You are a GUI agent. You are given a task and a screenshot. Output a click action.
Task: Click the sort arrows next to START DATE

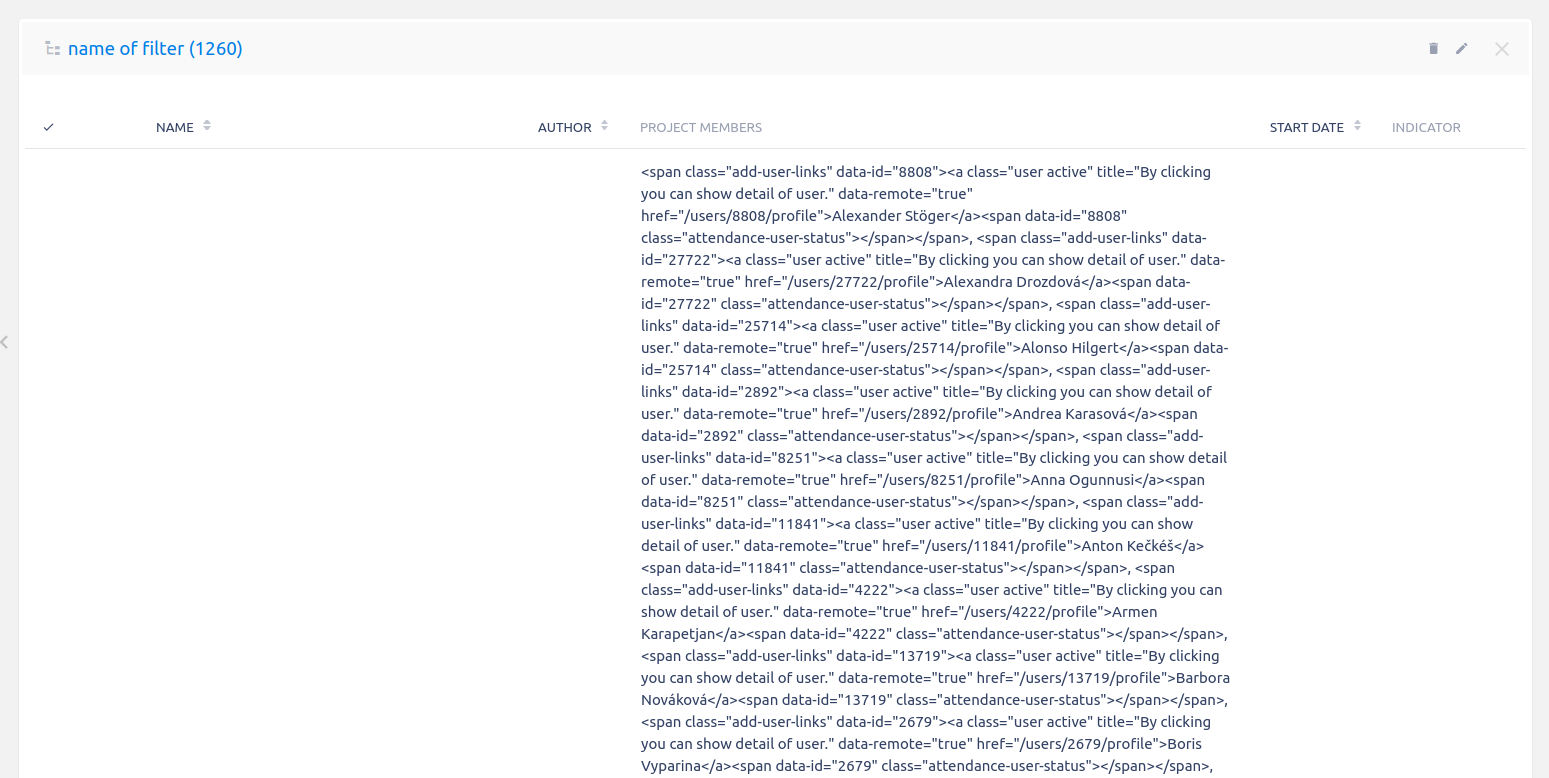pos(1357,126)
